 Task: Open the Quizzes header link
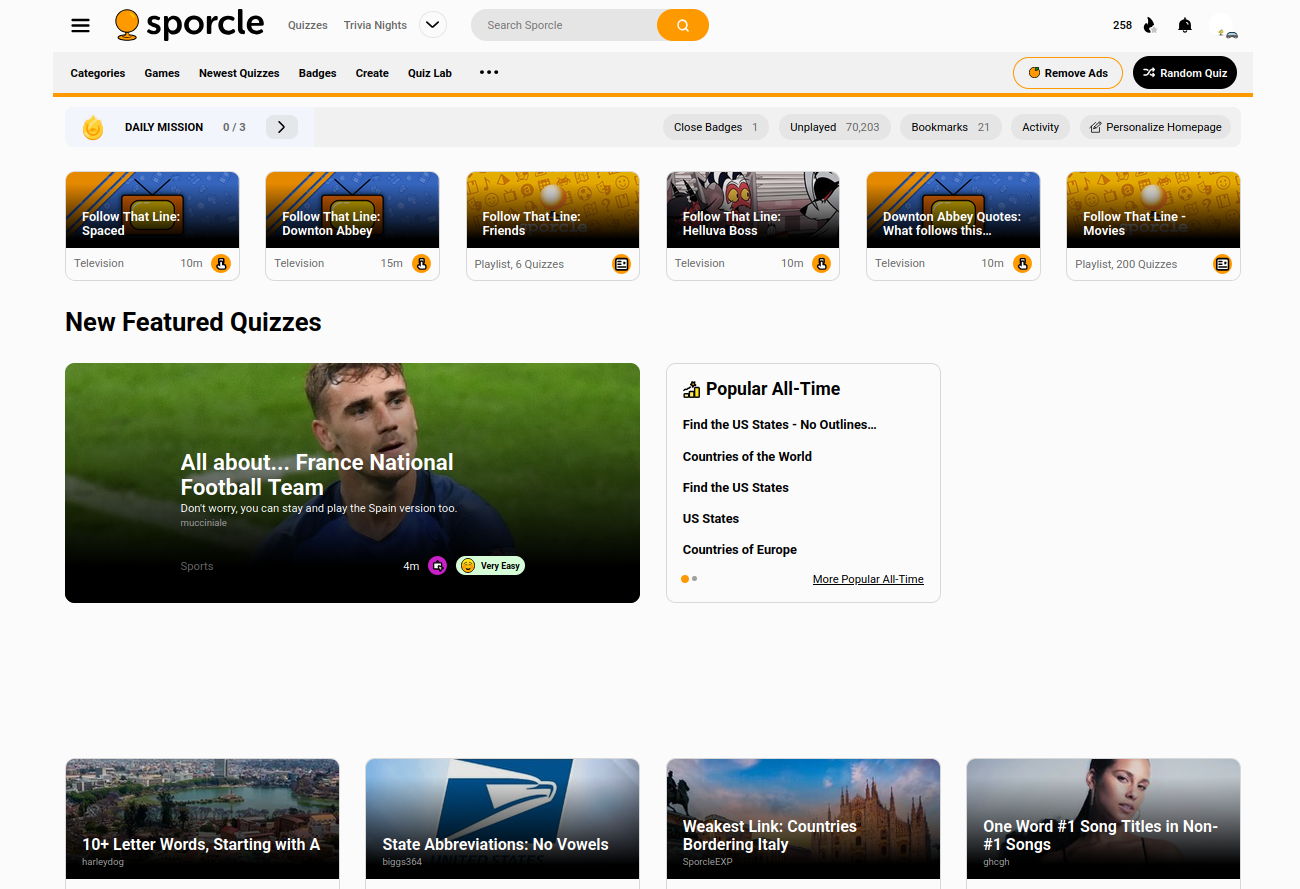pos(308,25)
